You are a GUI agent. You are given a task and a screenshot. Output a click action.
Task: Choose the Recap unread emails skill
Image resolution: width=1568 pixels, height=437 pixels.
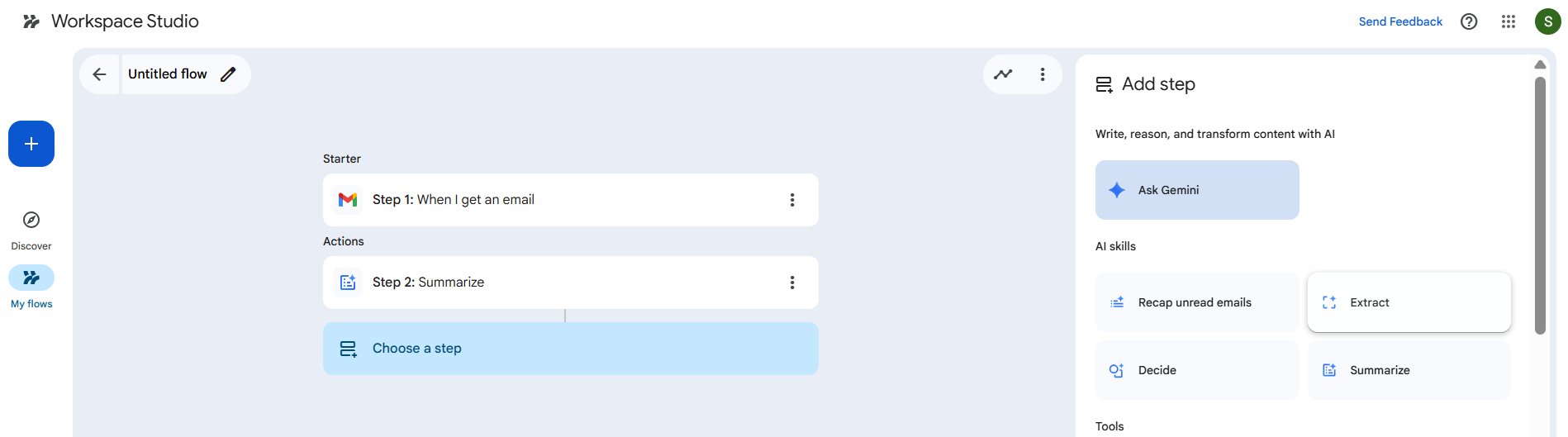pyautogui.click(x=1196, y=302)
